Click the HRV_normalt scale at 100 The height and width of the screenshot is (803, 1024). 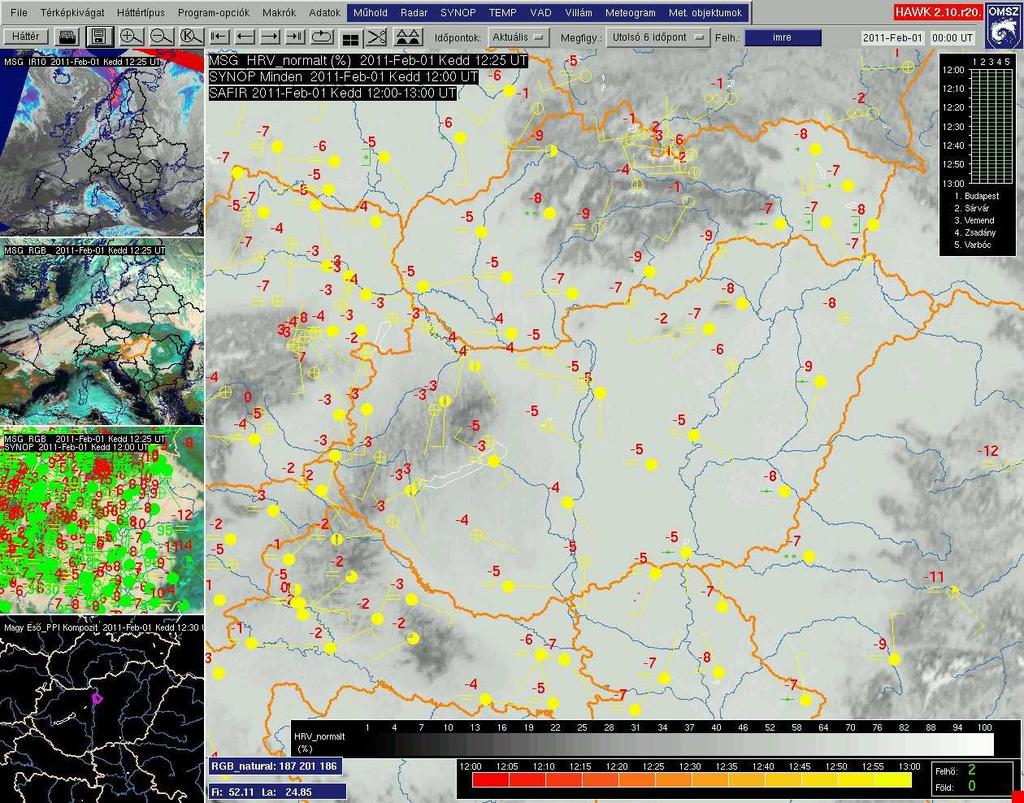coord(984,744)
